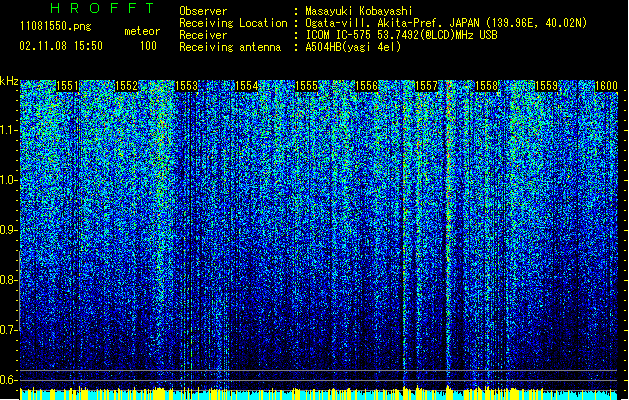Click the 0.8 kHz axis label

[9, 280]
